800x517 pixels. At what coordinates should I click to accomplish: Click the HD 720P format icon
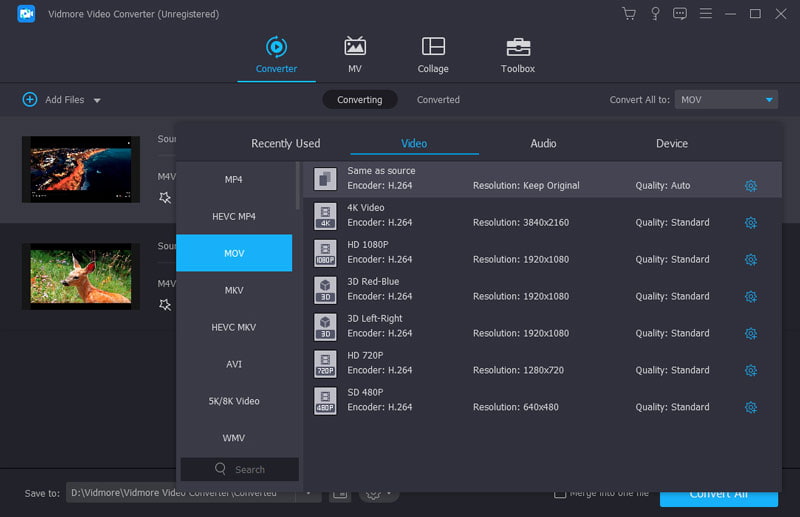pos(325,364)
